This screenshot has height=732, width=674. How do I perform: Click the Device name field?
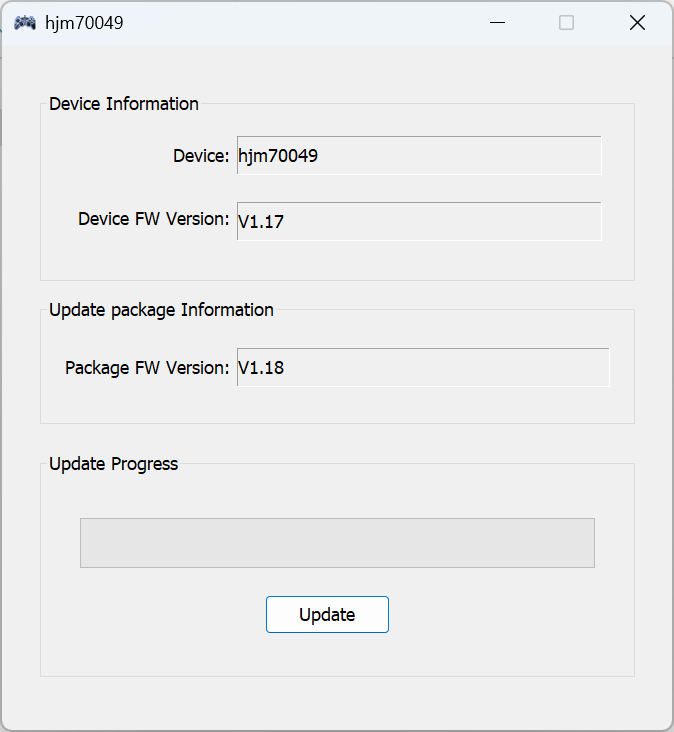tap(418, 156)
